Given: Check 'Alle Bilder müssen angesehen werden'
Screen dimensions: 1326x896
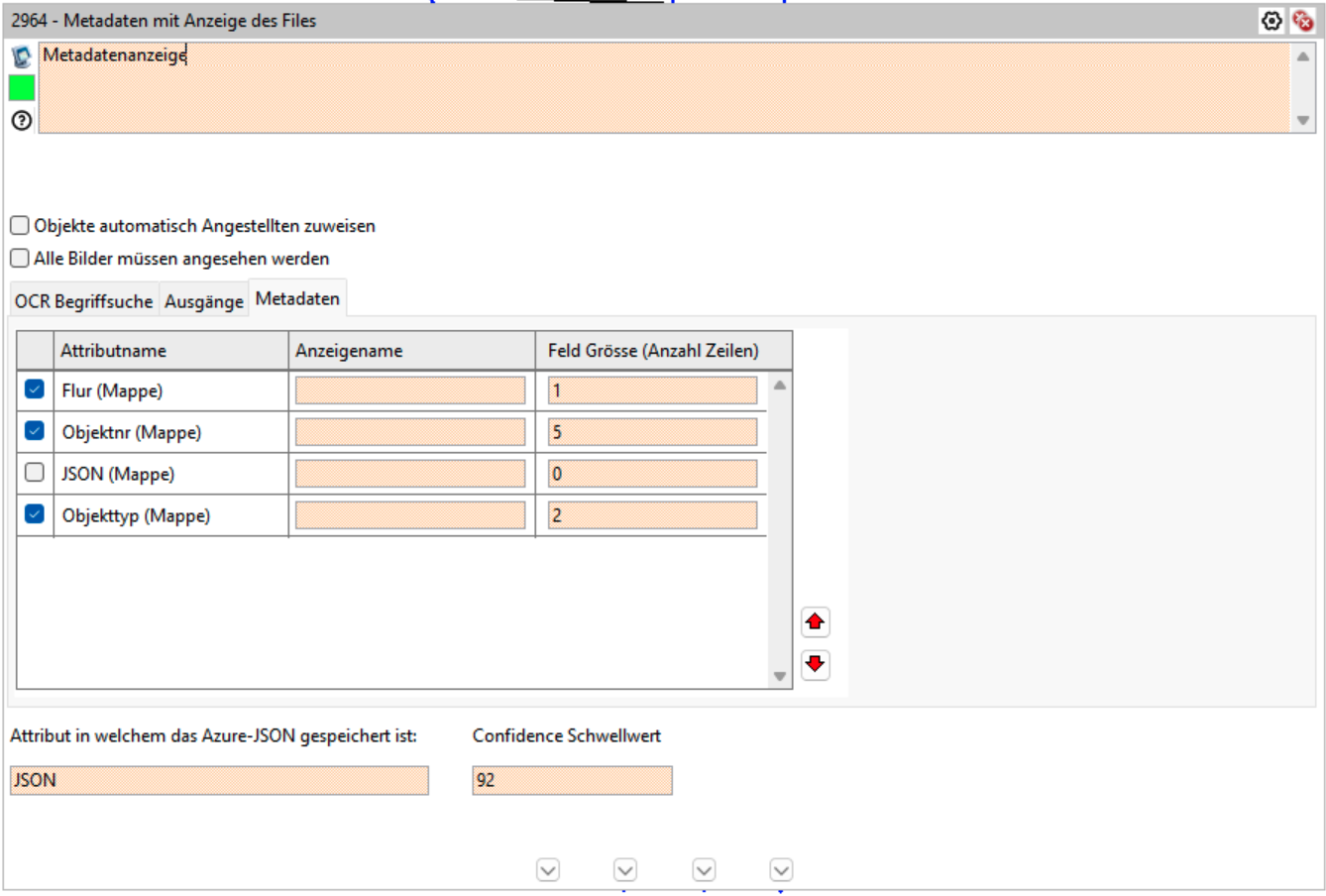Looking at the screenshot, I should click(x=20, y=259).
